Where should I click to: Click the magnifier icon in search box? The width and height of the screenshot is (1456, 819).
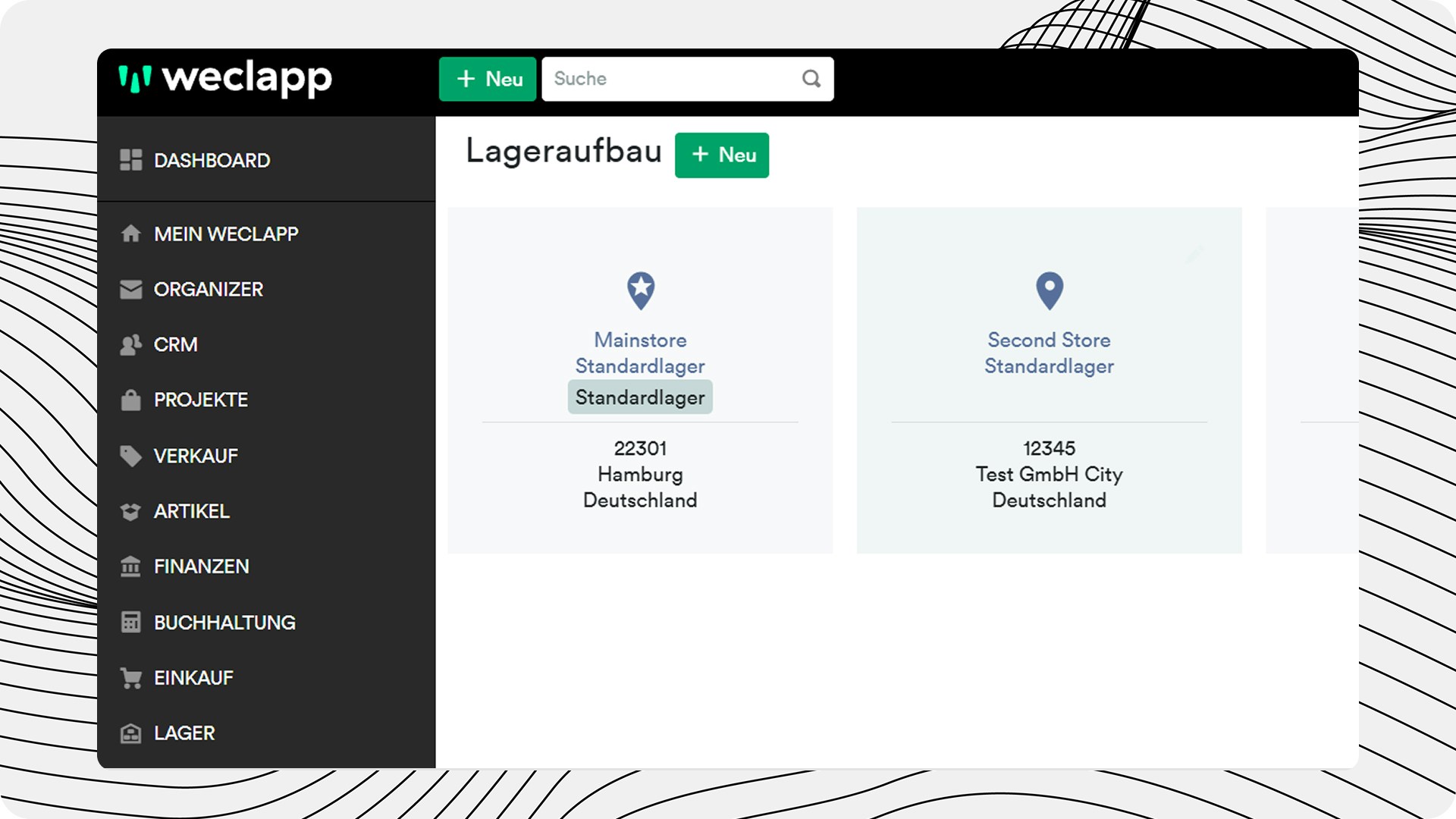811,79
